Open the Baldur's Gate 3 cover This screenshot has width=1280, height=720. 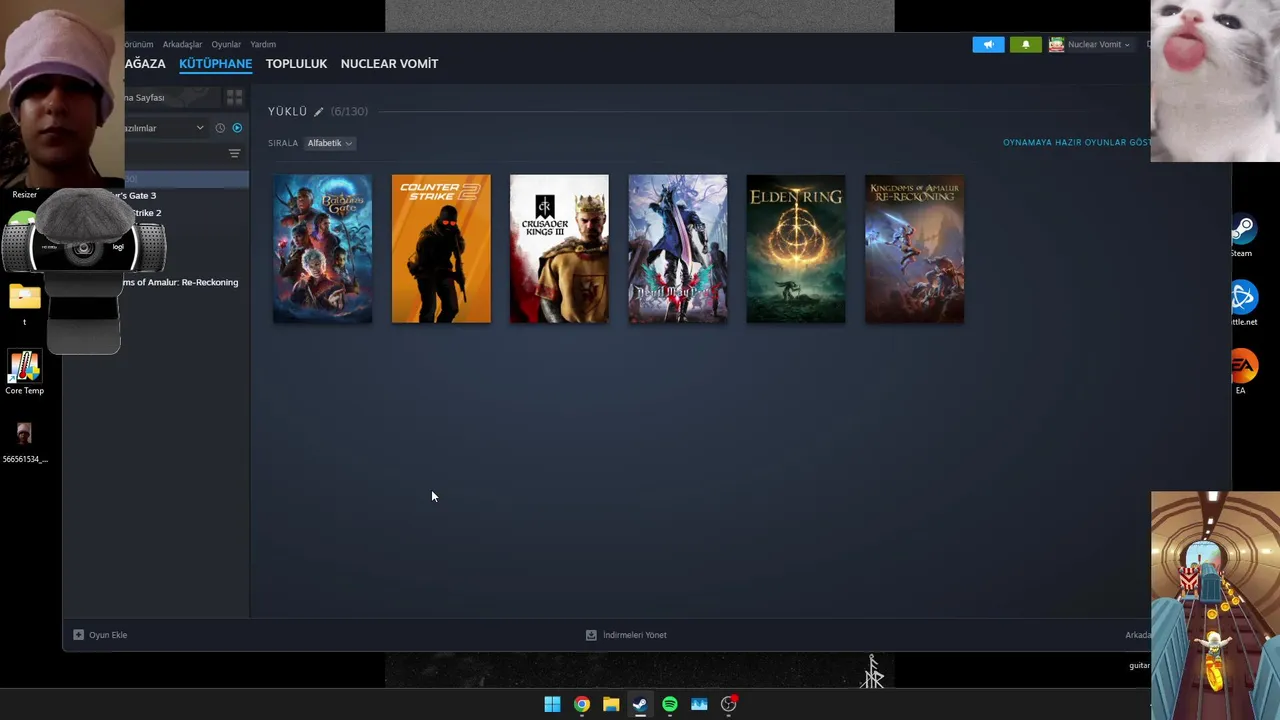tap(322, 249)
